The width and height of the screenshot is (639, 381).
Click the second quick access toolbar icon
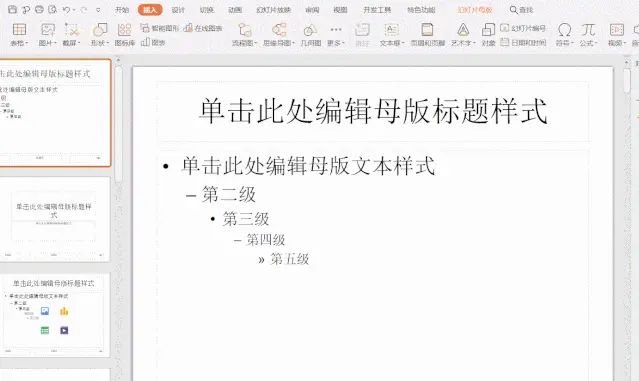26,9
